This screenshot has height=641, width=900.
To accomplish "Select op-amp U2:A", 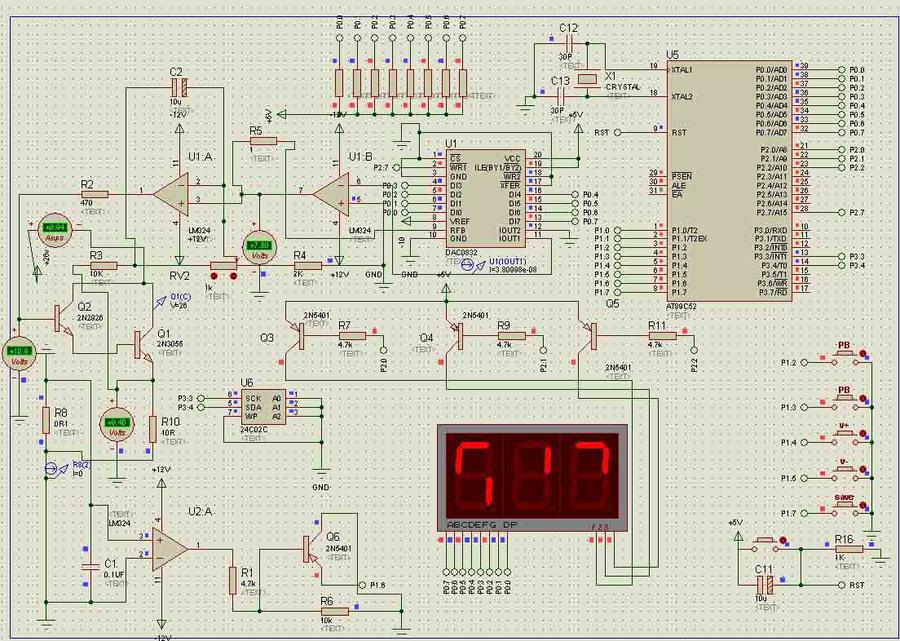I will (x=170, y=549).
